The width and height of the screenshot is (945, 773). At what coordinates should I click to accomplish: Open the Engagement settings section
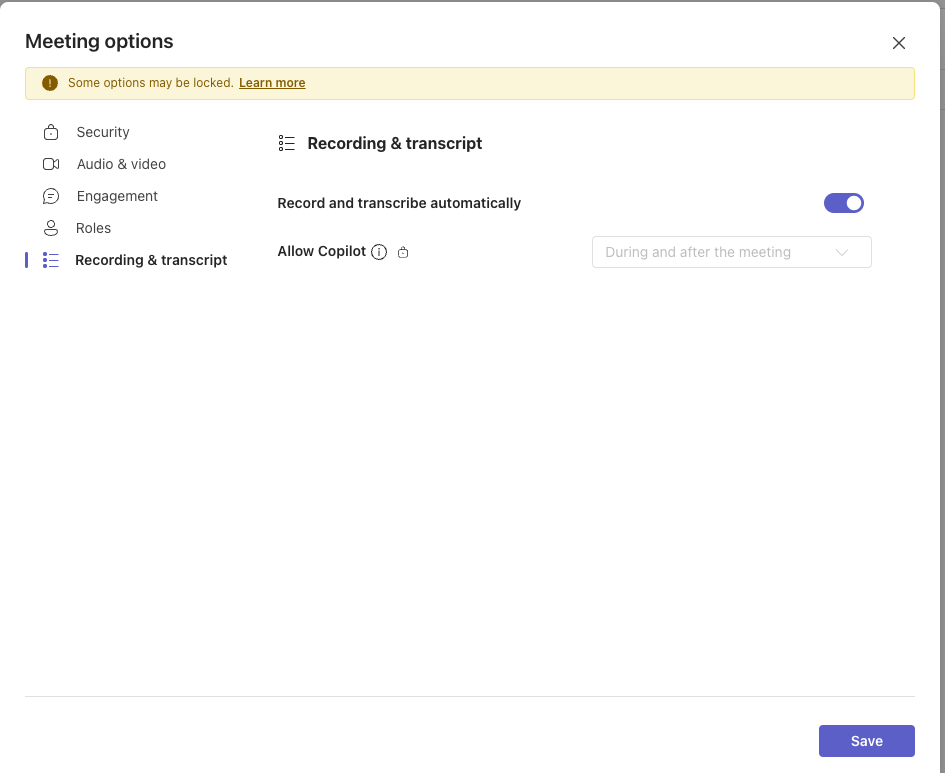pos(116,195)
